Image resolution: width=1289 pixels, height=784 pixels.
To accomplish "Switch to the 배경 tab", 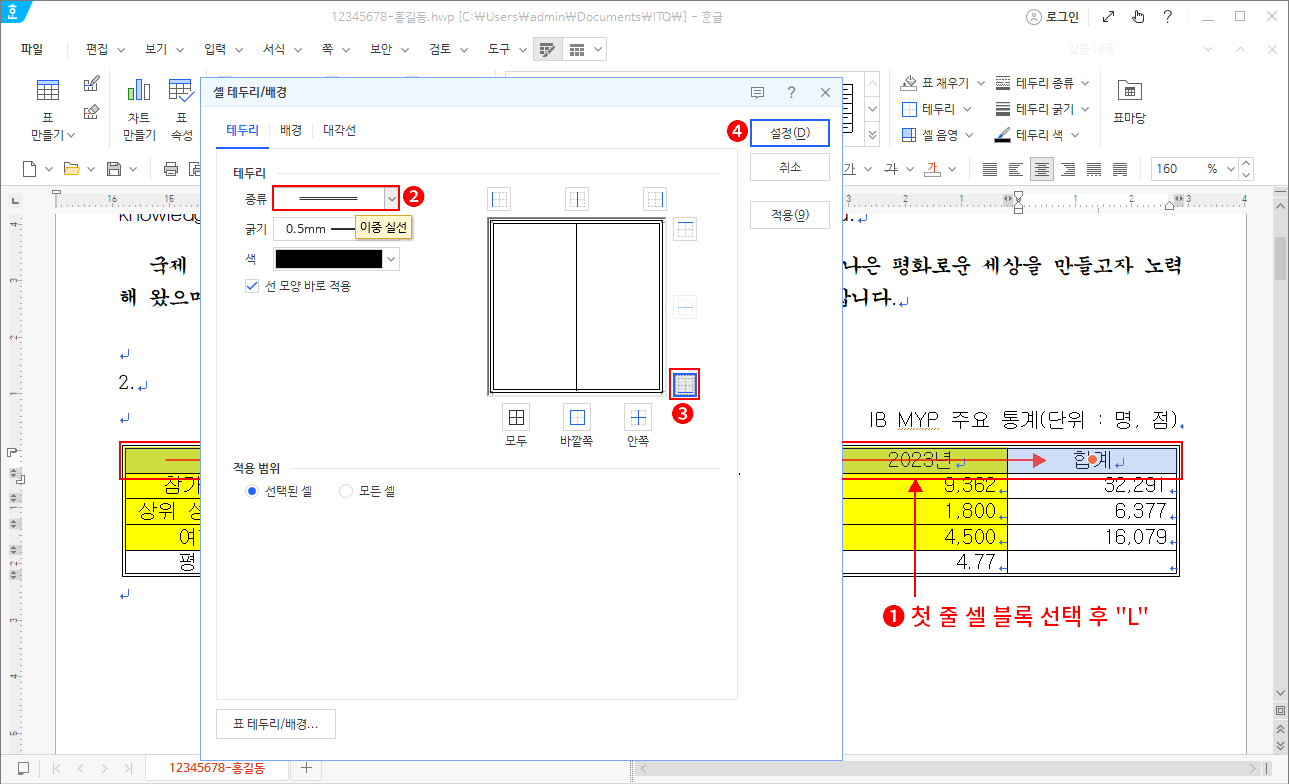I will (291, 130).
